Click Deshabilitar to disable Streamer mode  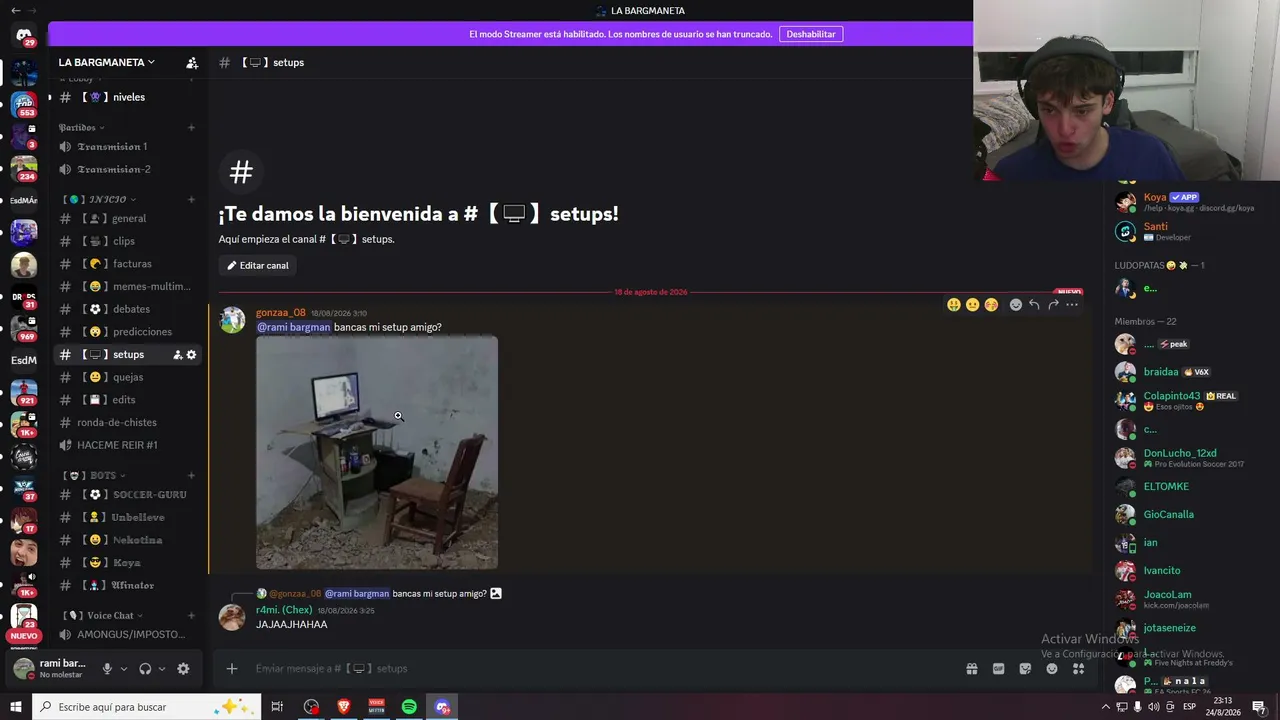[x=811, y=34]
